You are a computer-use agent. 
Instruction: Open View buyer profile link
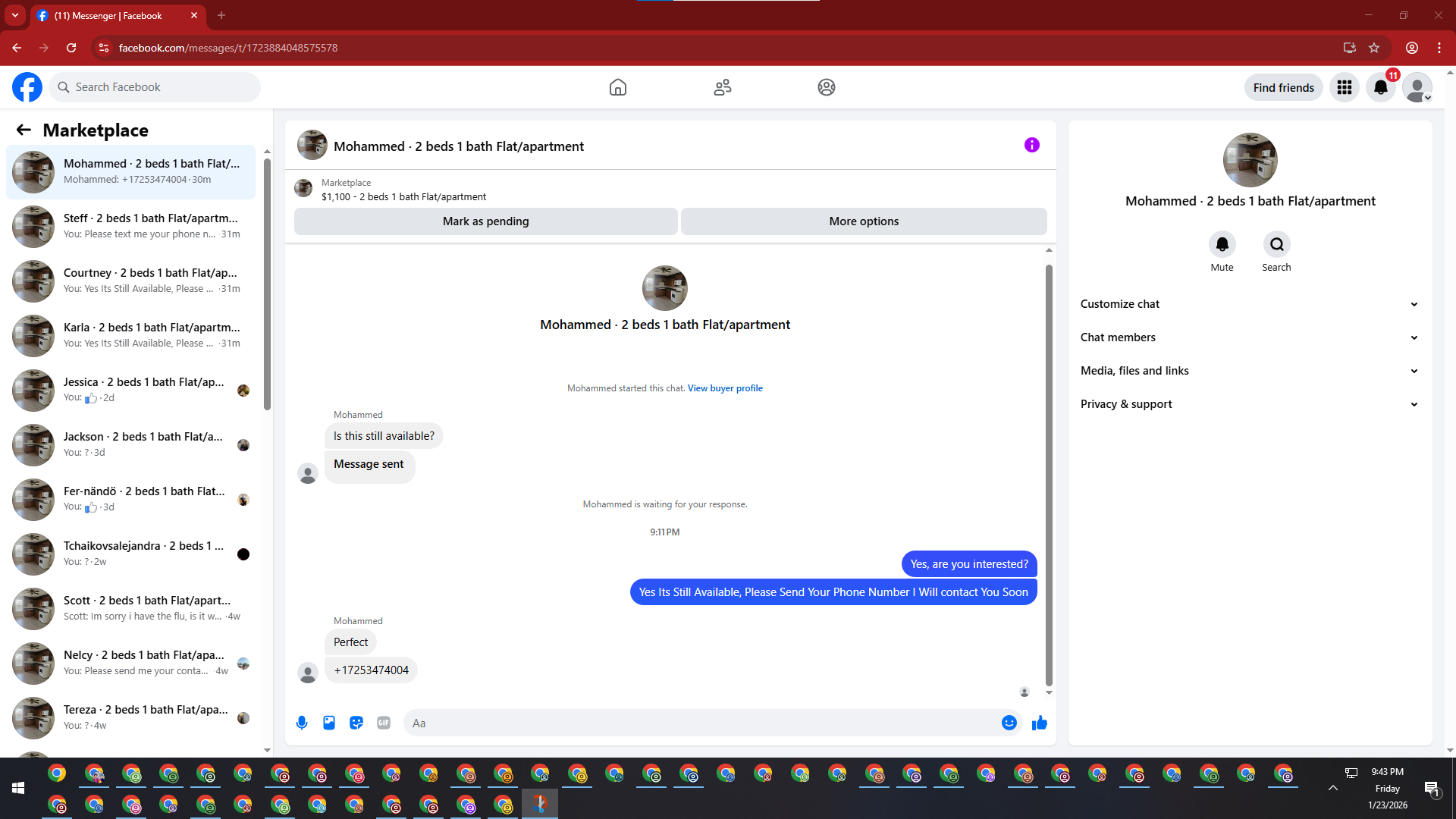pos(725,388)
